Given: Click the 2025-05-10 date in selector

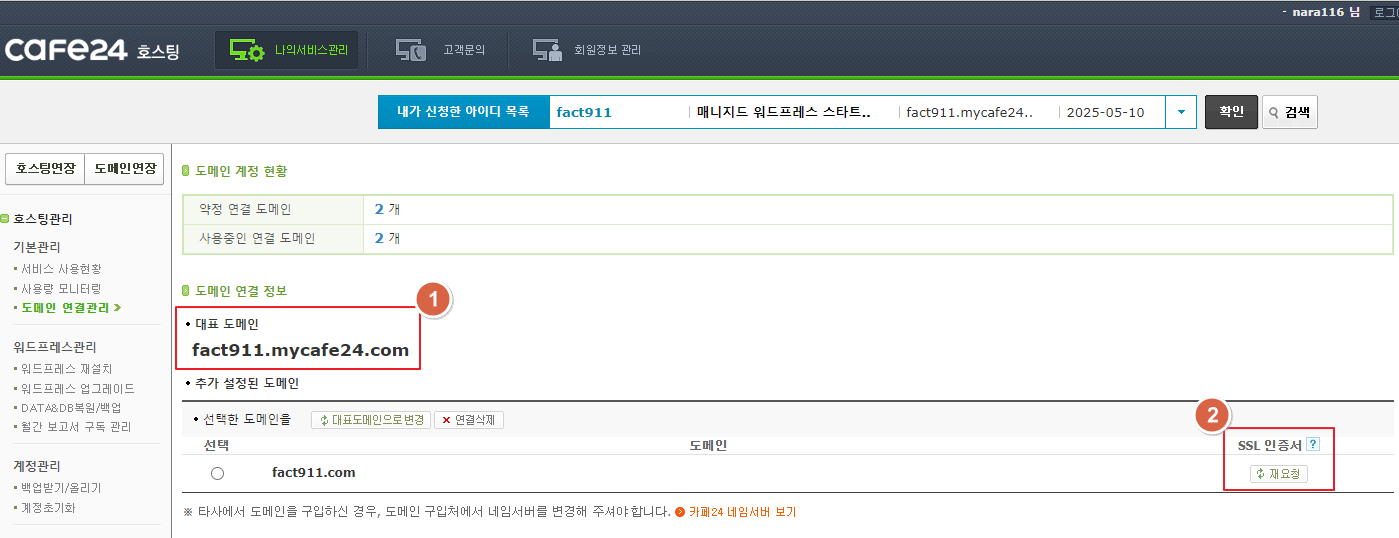Looking at the screenshot, I should (1105, 112).
